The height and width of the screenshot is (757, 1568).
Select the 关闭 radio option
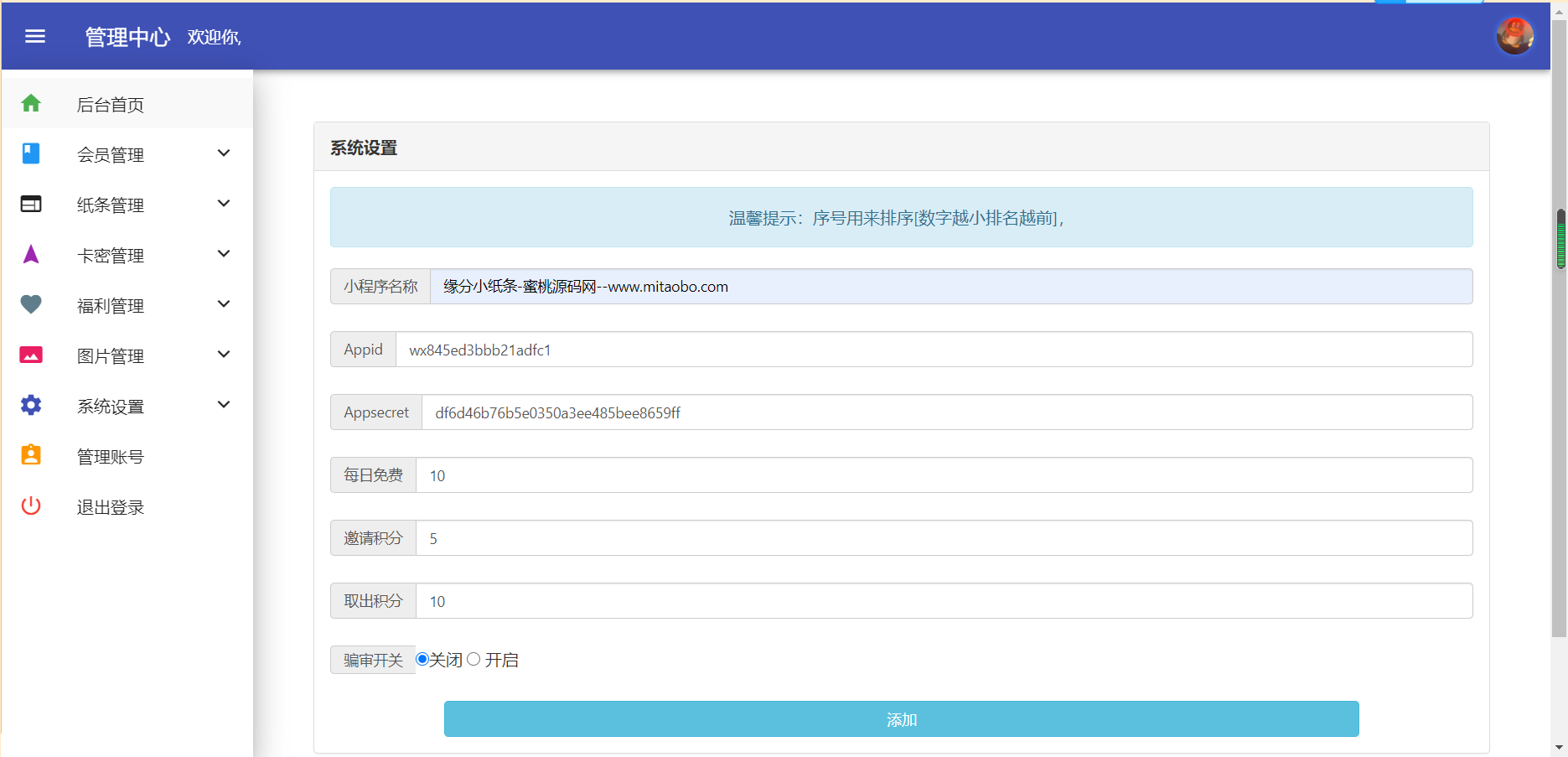coord(422,659)
